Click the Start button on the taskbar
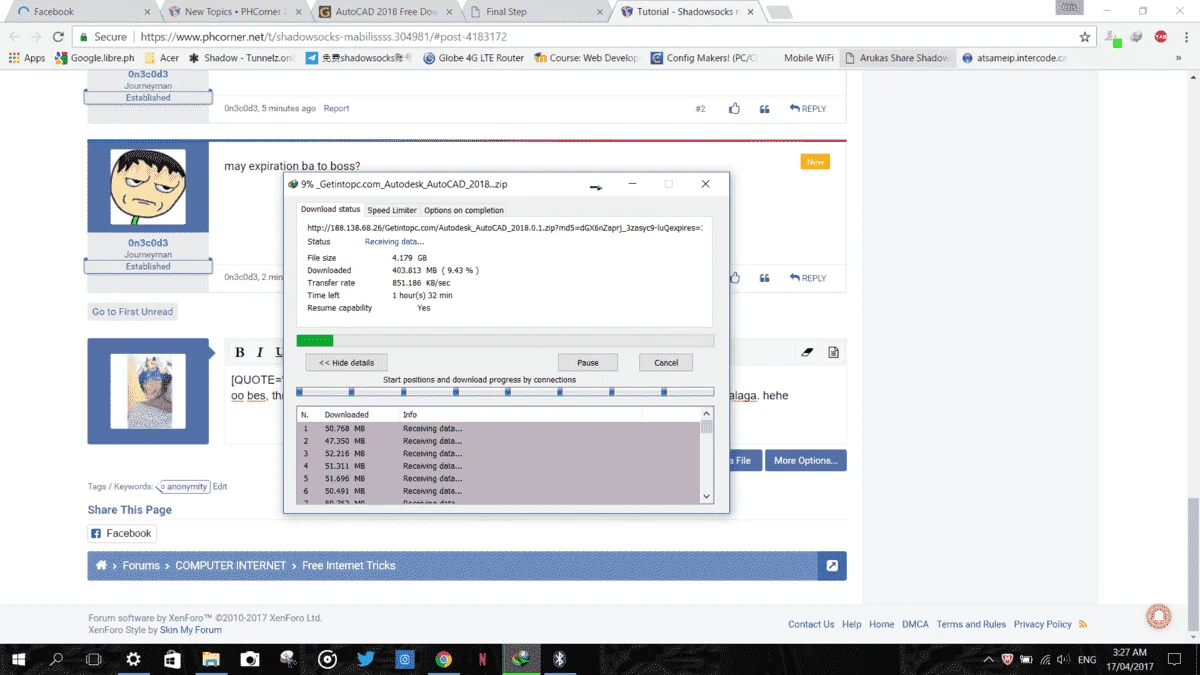 [18, 659]
